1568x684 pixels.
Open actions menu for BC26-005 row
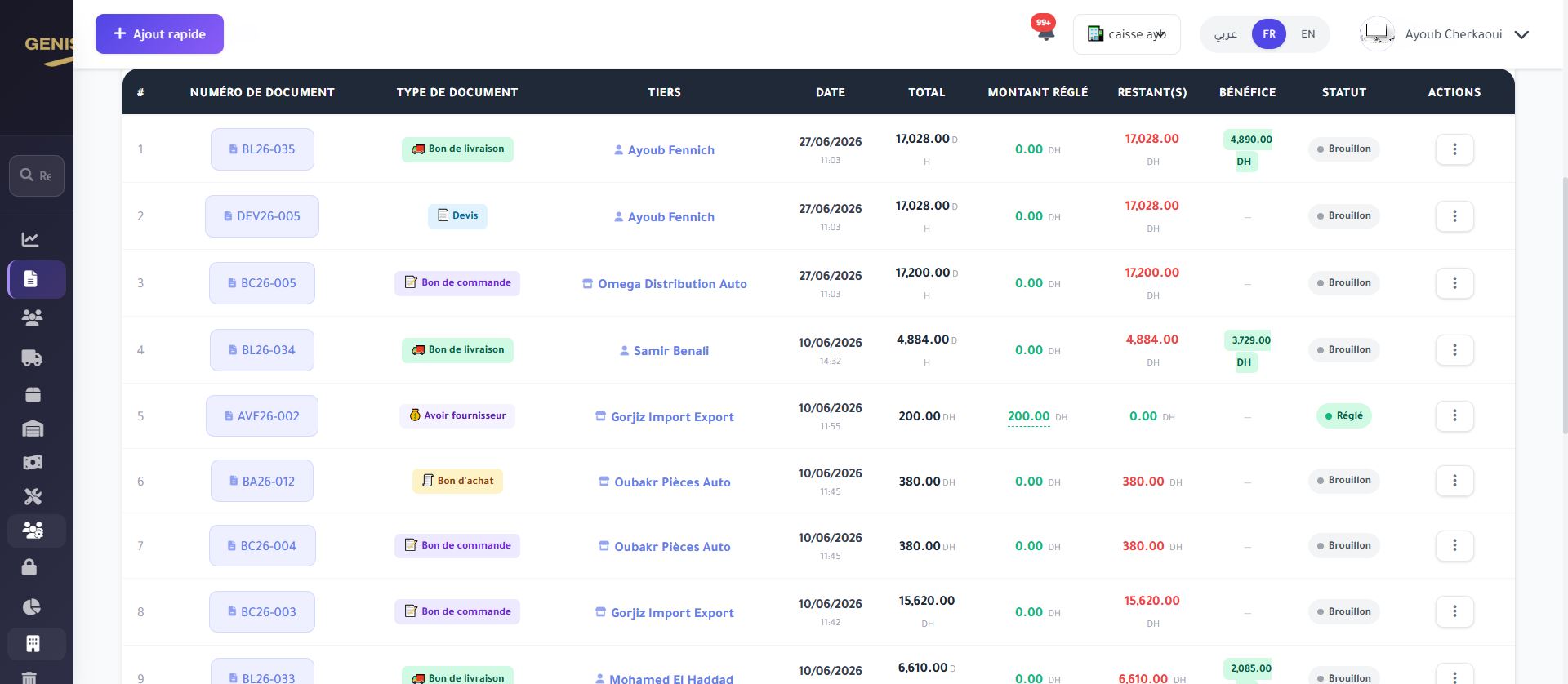[x=1454, y=283]
